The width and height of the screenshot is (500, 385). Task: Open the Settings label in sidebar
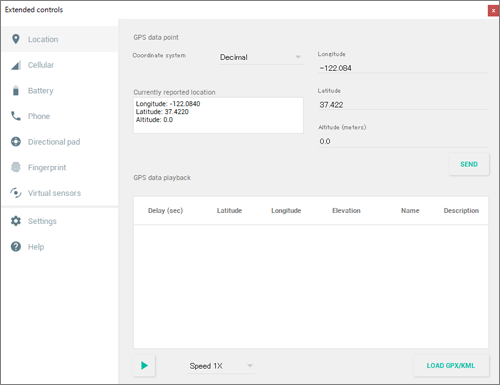point(42,221)
